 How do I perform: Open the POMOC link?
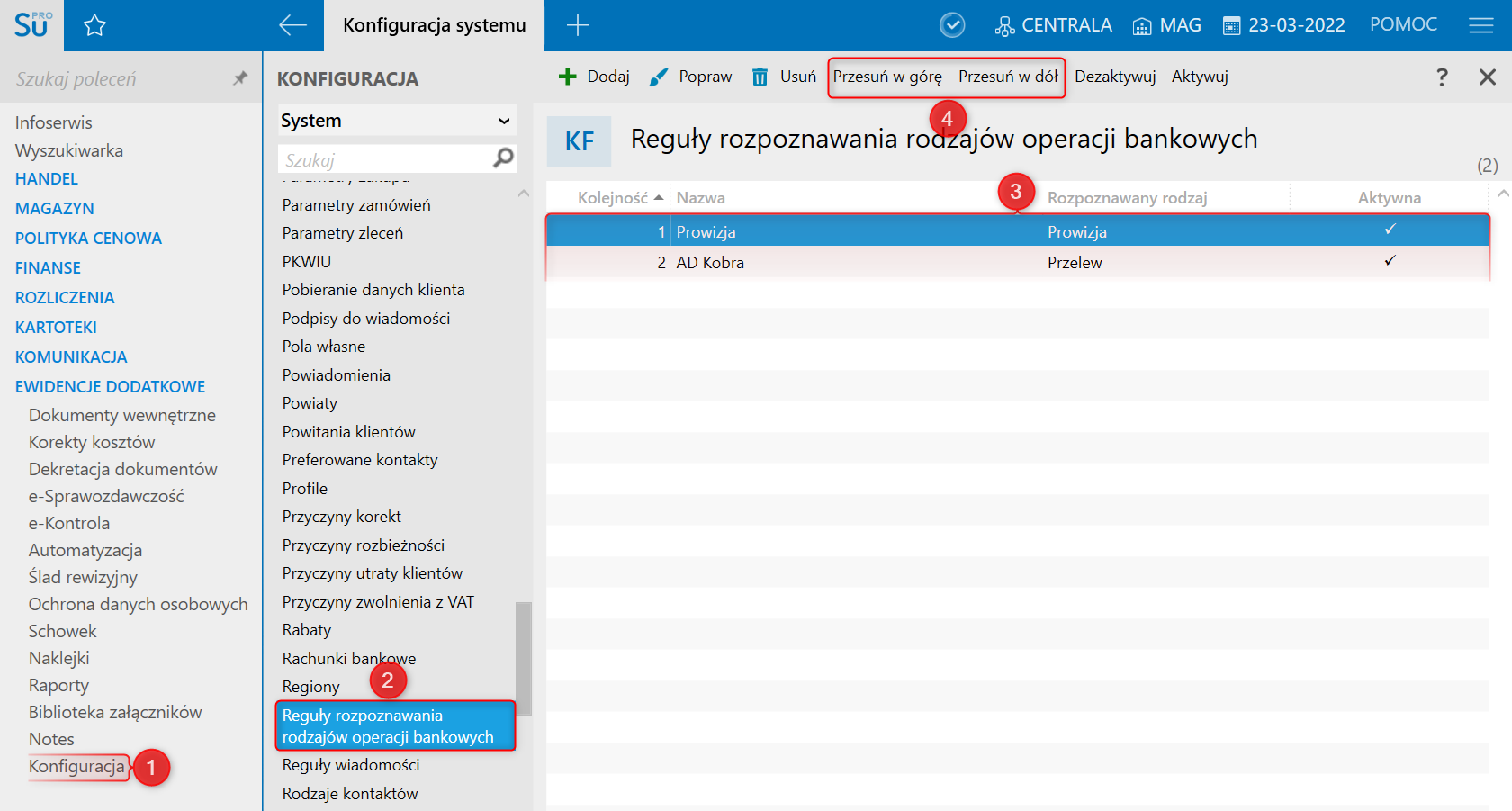pos(1403,24)
